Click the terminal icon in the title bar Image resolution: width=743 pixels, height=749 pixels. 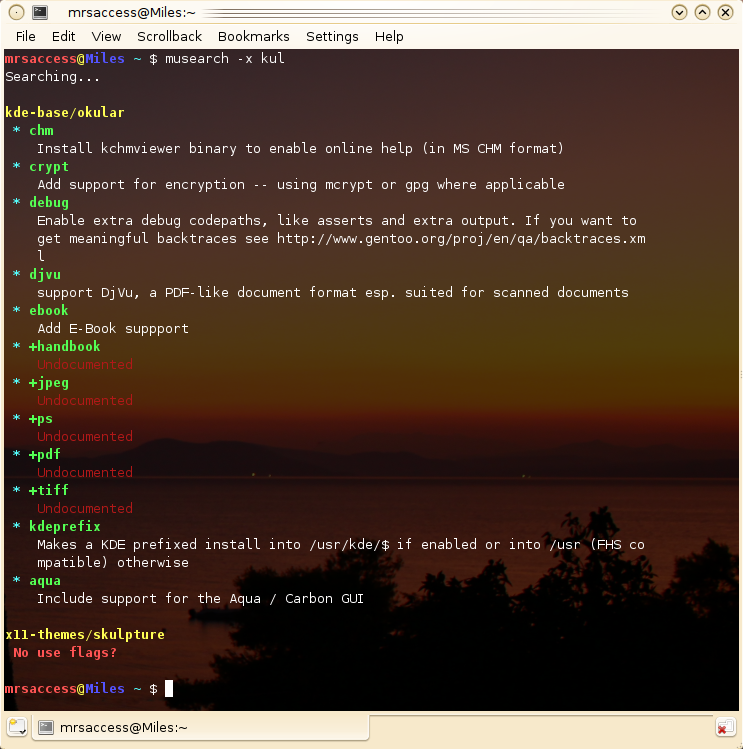click(39, 12)
